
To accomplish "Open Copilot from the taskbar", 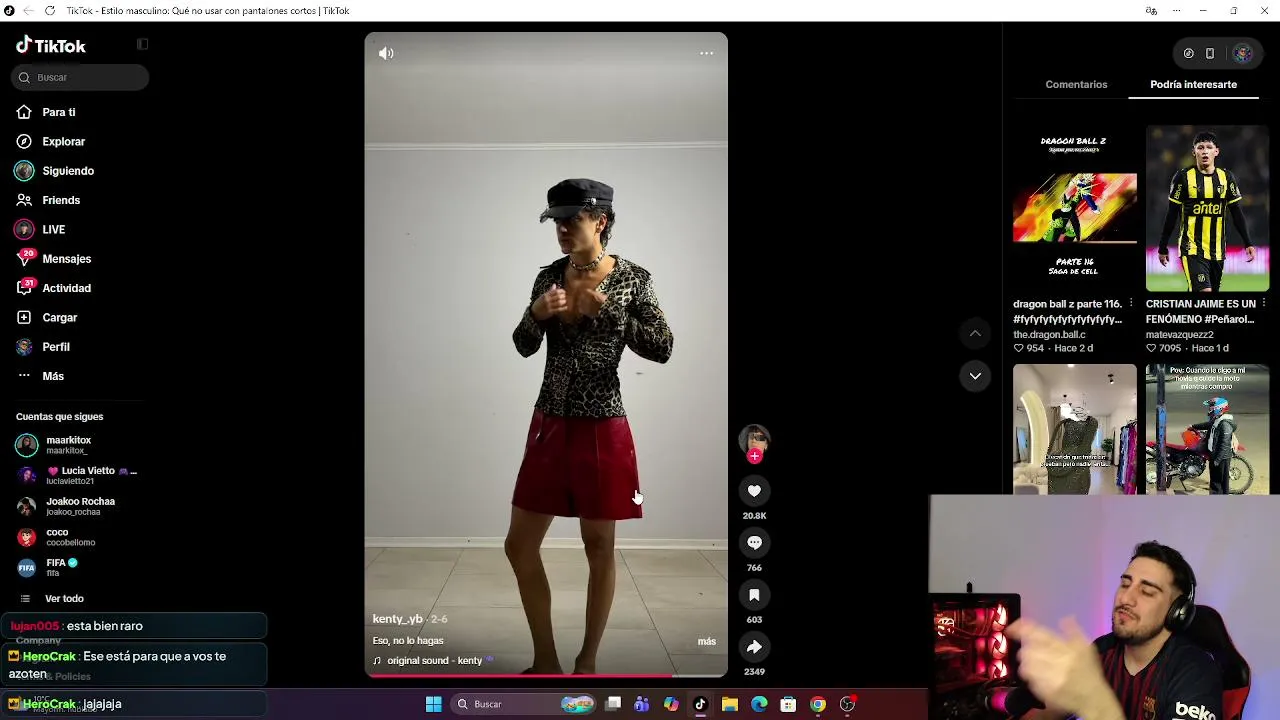I will [671, 704].
